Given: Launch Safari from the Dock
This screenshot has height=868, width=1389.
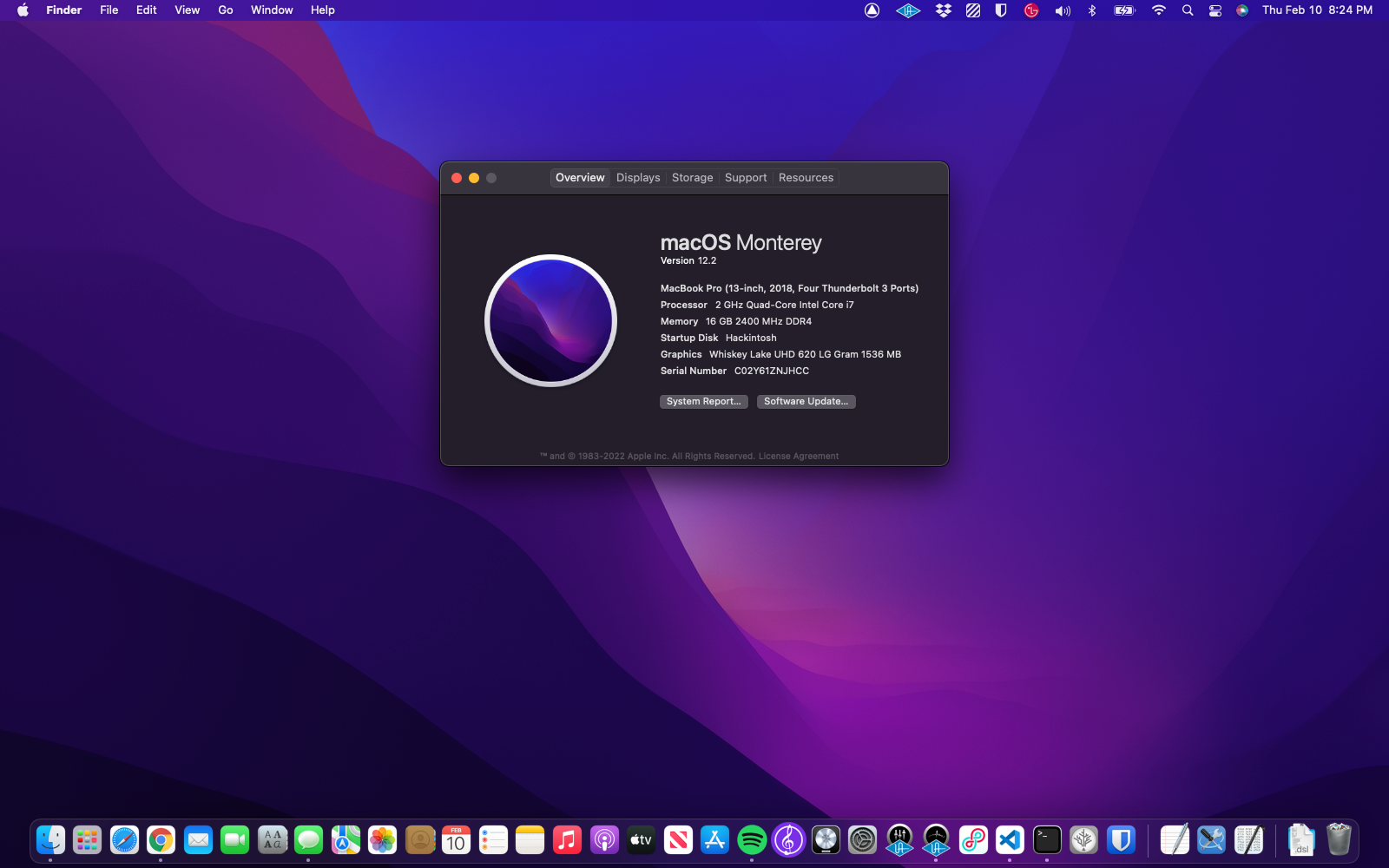Looking at the screenshot, I should 124,839.
